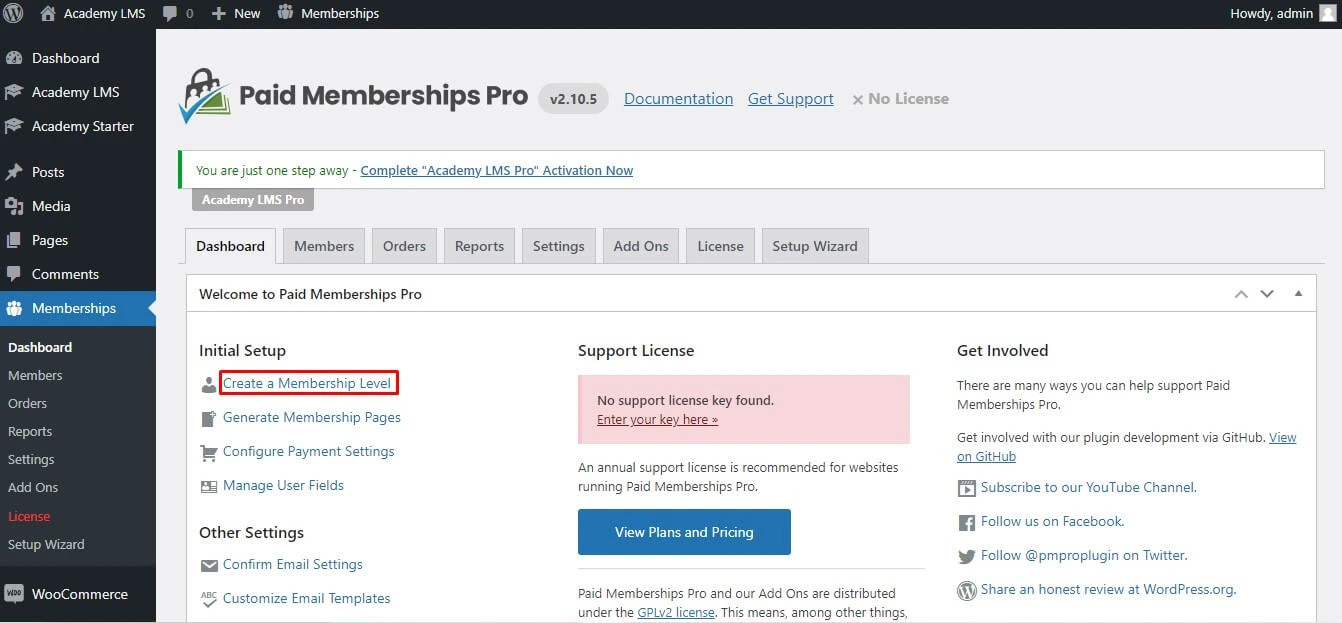Subscribe to our YouTube Channel link
This screenshot has width=1342, height=623.
(1087, 487)
